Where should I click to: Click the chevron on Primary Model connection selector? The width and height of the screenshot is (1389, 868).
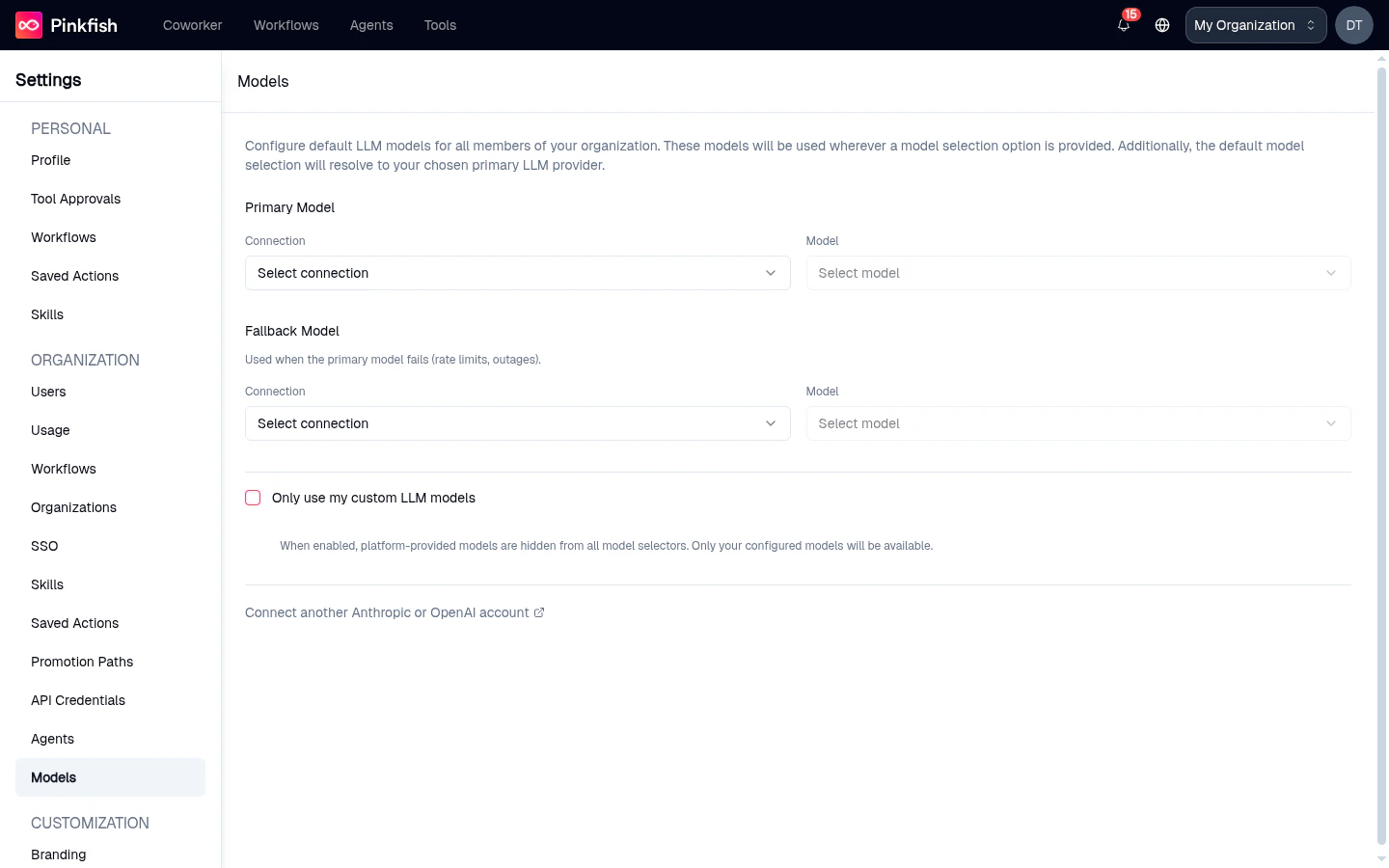click(x=771, y=273)
